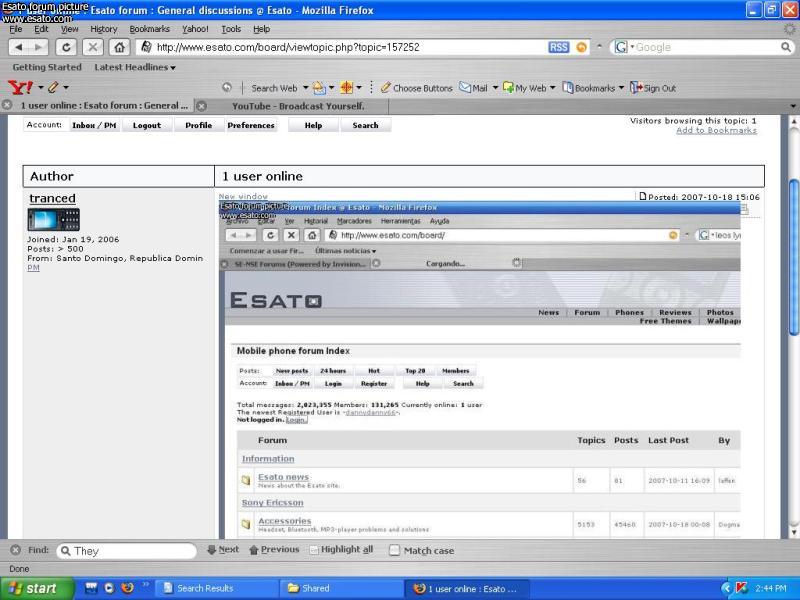Open the New window link

(243, 196)
